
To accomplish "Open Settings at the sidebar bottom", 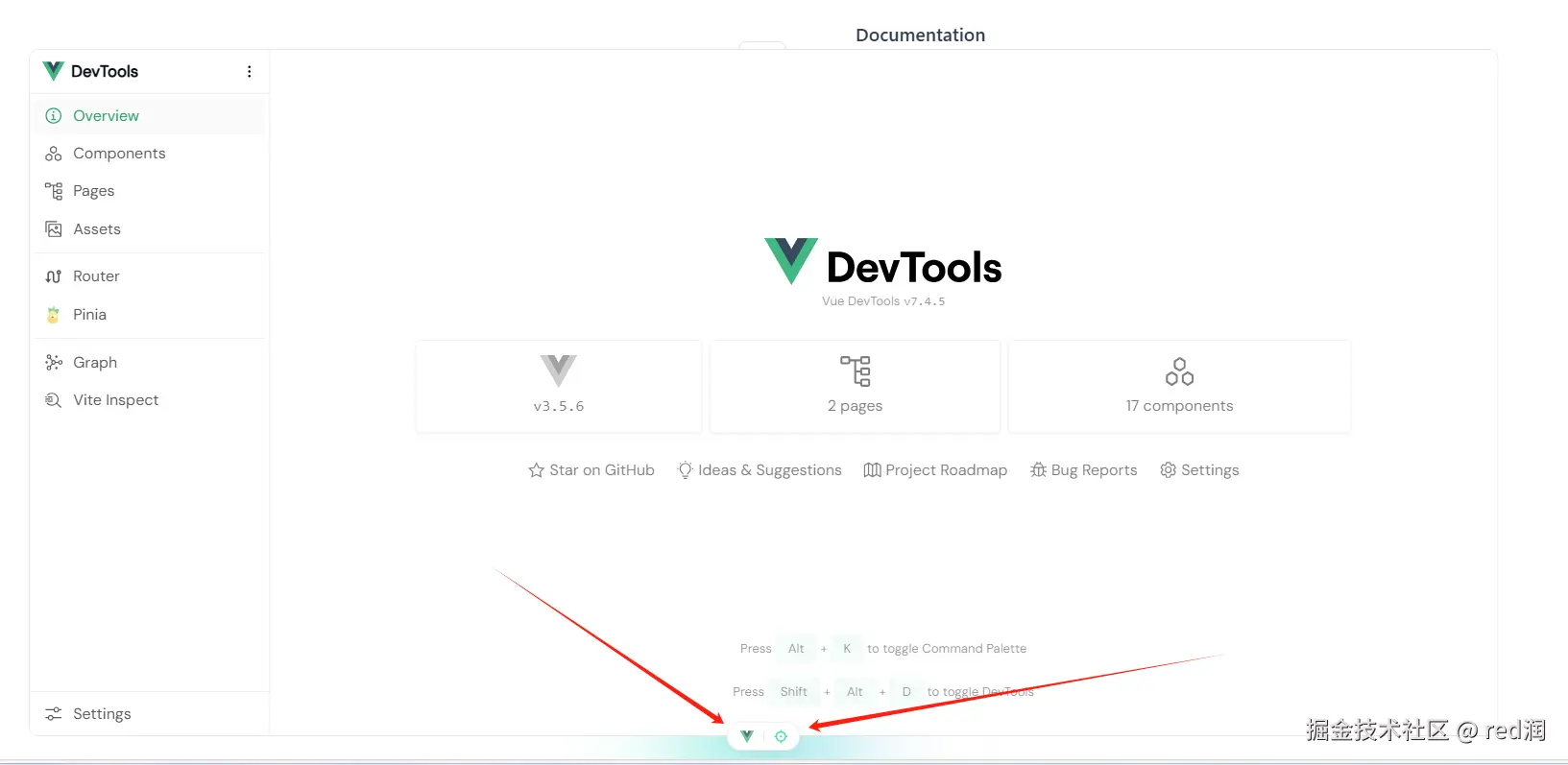I will click(x=150, y=714).
